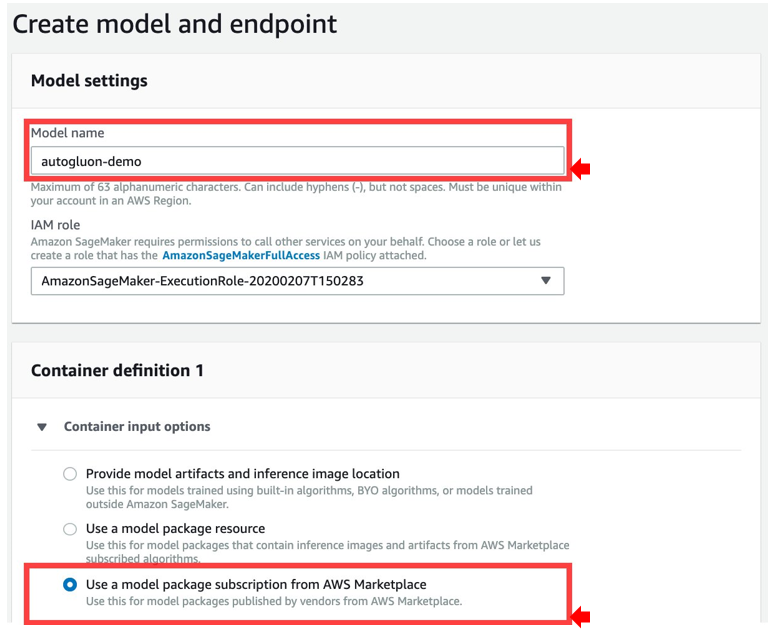Select the AWS Marketplace model package subscription radio

point(70,585)
